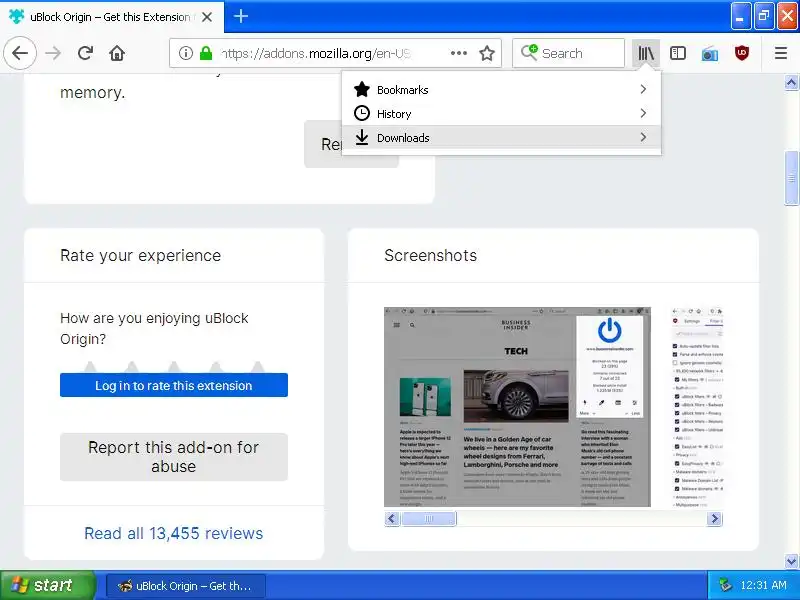Screen dimensions: 800x600
Task: Expand the History submenu chevron
Action: (643, 113)
